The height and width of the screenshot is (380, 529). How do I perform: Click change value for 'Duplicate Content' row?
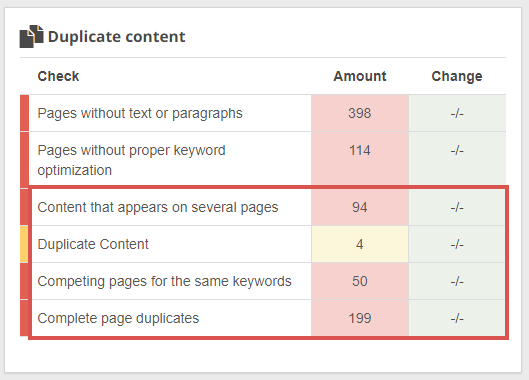[457, 244]
